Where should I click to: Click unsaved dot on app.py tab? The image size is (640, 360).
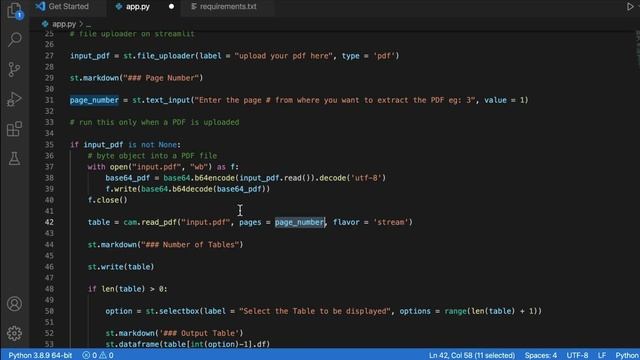click(x=171, y=7)
